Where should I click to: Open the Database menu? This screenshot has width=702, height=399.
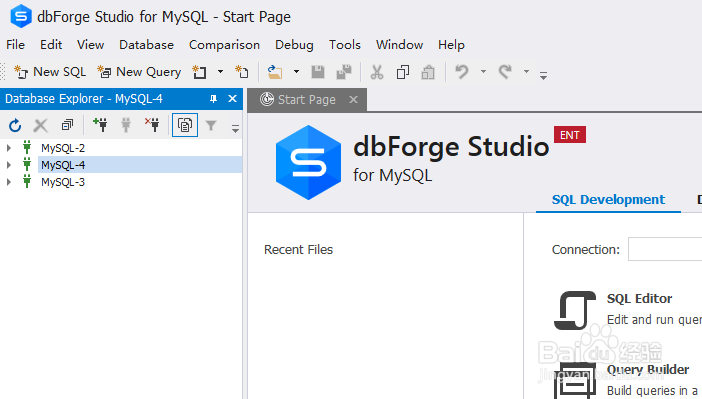146,45
